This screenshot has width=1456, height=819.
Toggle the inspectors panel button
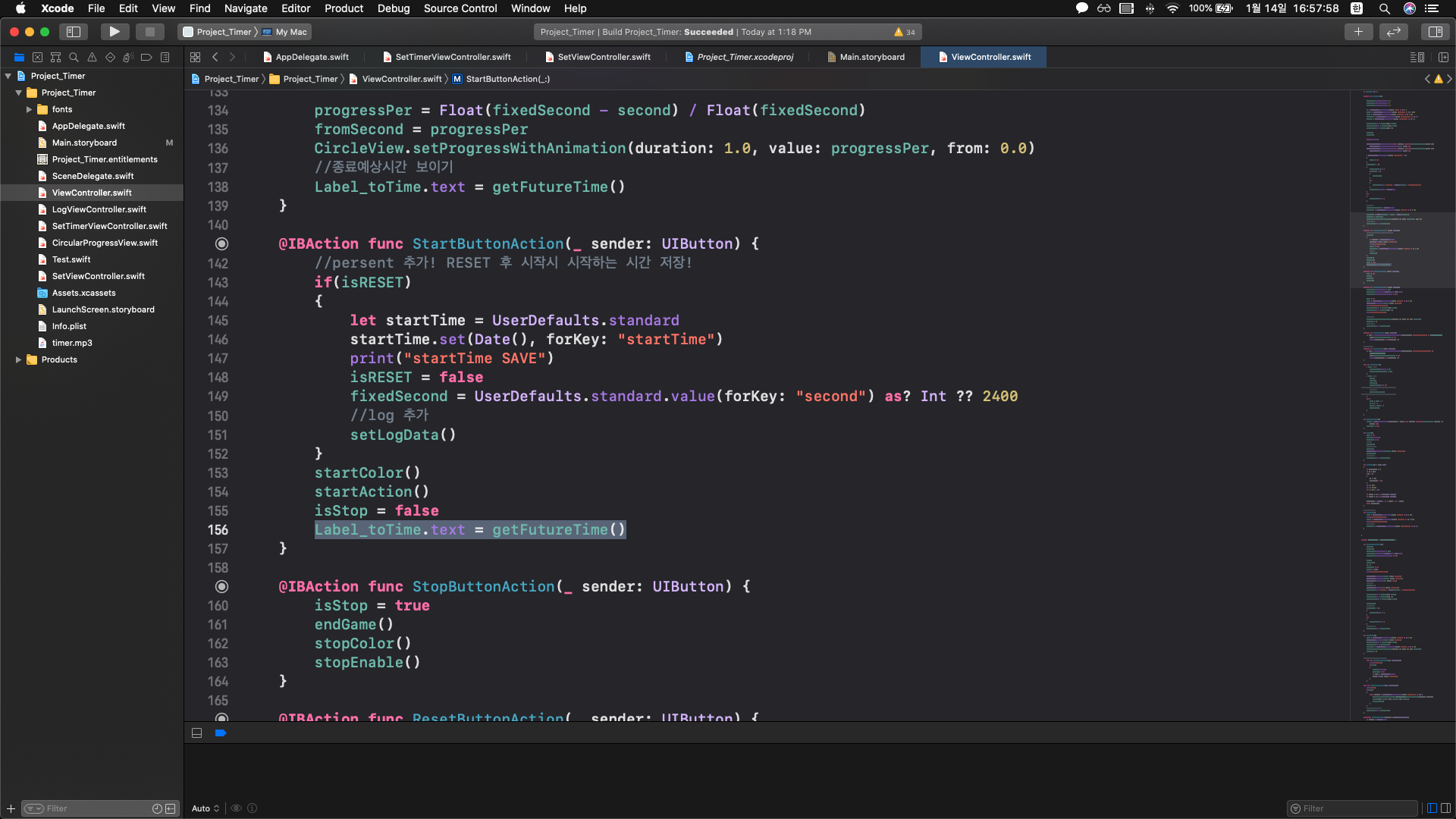[x=1435, y=32]
